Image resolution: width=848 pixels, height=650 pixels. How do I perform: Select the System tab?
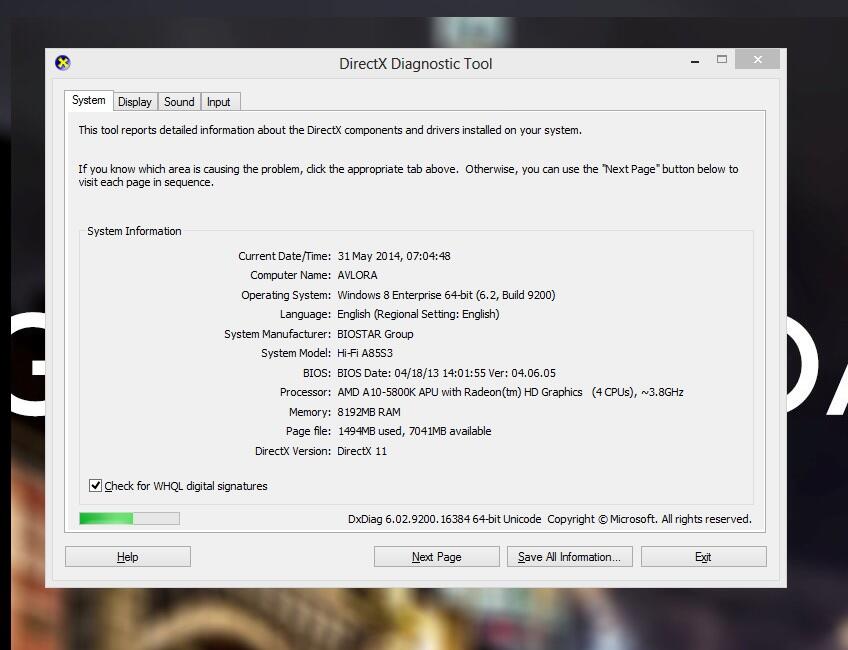coord(89,100)
